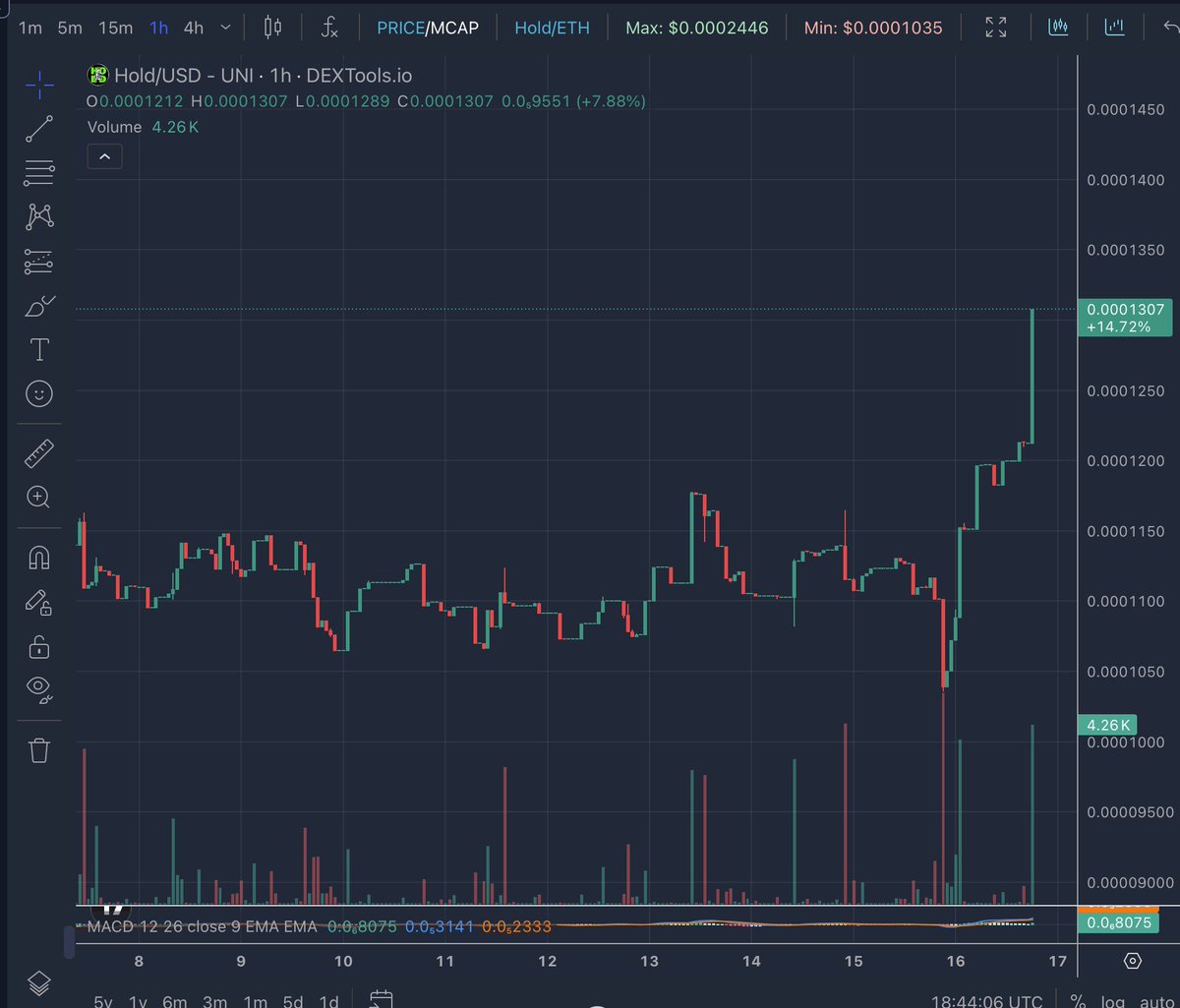Set the chart range to 6m
1180x1008 pixels.
click(175, 1001)
